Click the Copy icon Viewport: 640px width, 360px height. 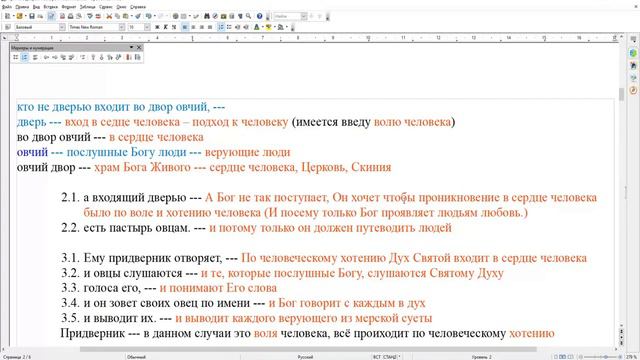117,16
